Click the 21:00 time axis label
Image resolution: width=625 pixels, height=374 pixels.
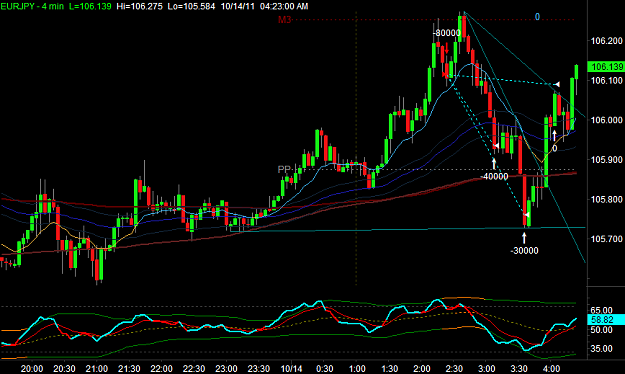[96, 368]
